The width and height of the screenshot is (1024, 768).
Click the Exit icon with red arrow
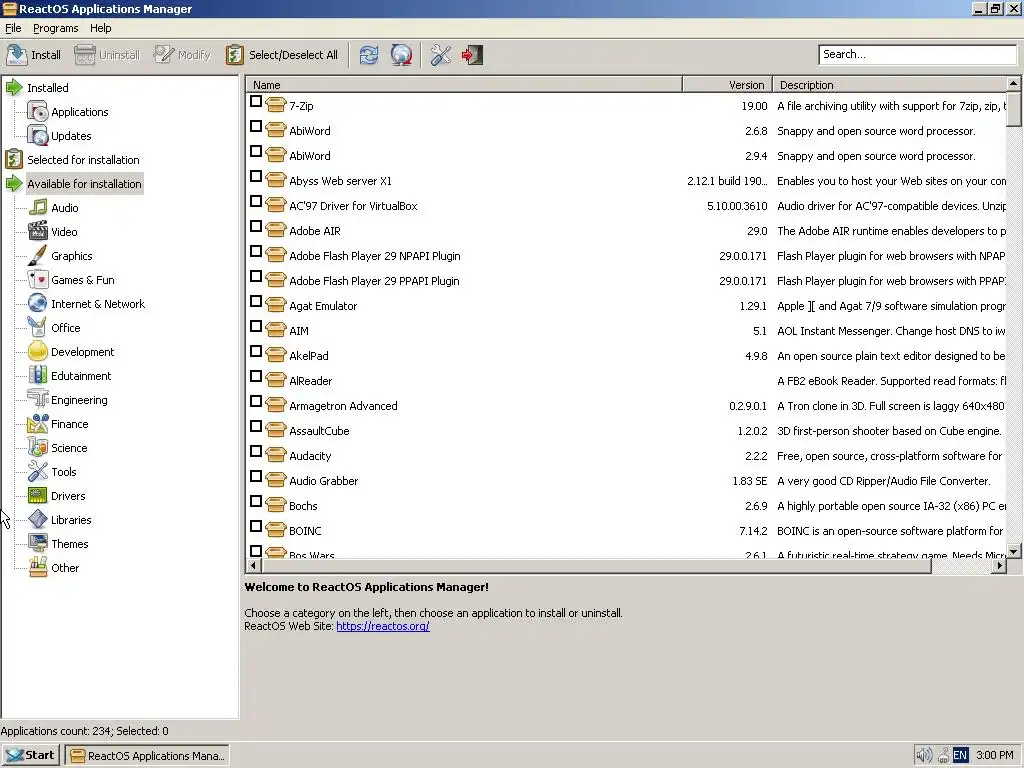[x=472, y=55]
